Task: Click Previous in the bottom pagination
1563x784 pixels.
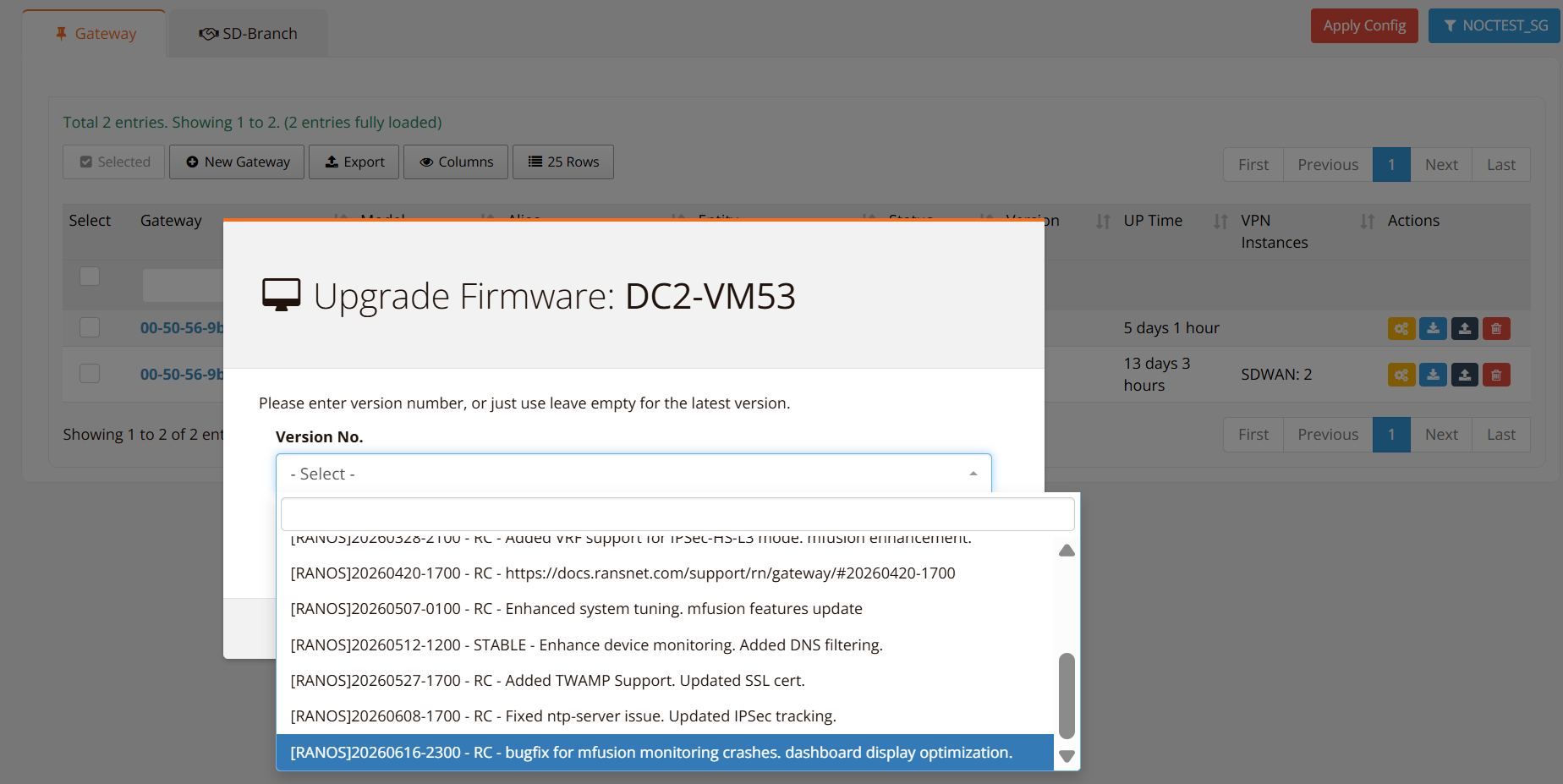Action: 1328,435
